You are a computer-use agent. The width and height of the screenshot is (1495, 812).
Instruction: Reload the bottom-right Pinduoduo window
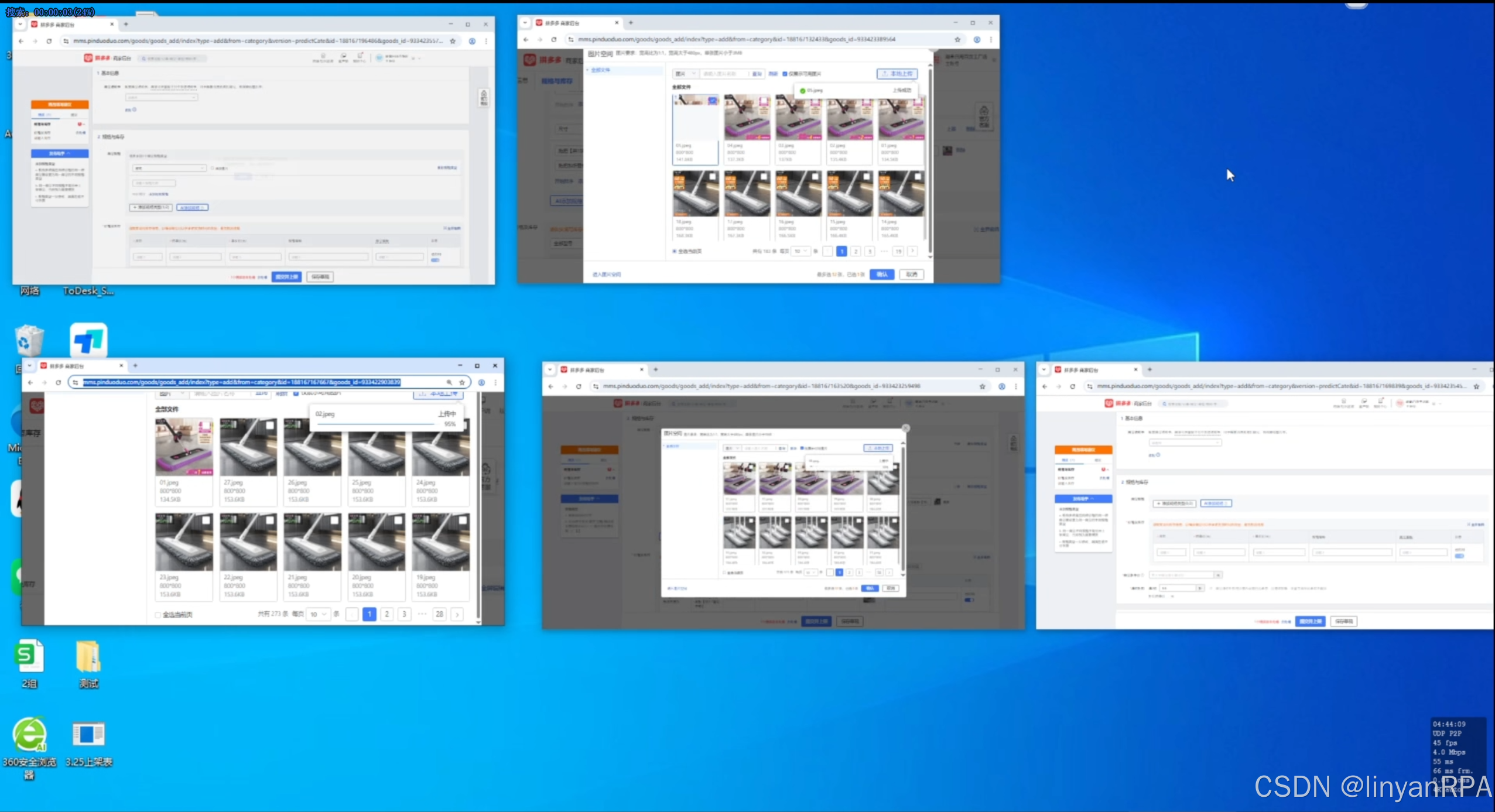coord(1073,386)
